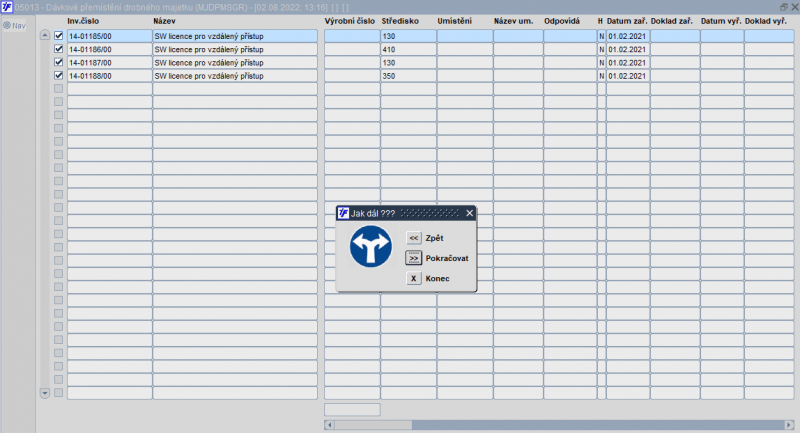The width and height of the screenshot is (800, 433).
Task: Click the app icon in main title bar
Action: [7, 7]
